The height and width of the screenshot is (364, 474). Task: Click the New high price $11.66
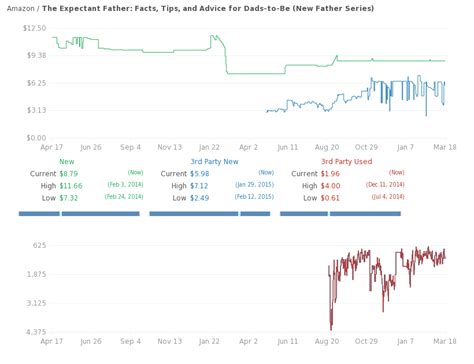click(x=71, y=186)
